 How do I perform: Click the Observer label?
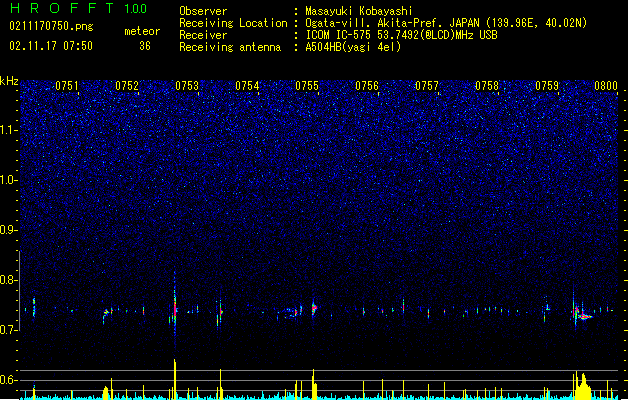coord(203,11)
